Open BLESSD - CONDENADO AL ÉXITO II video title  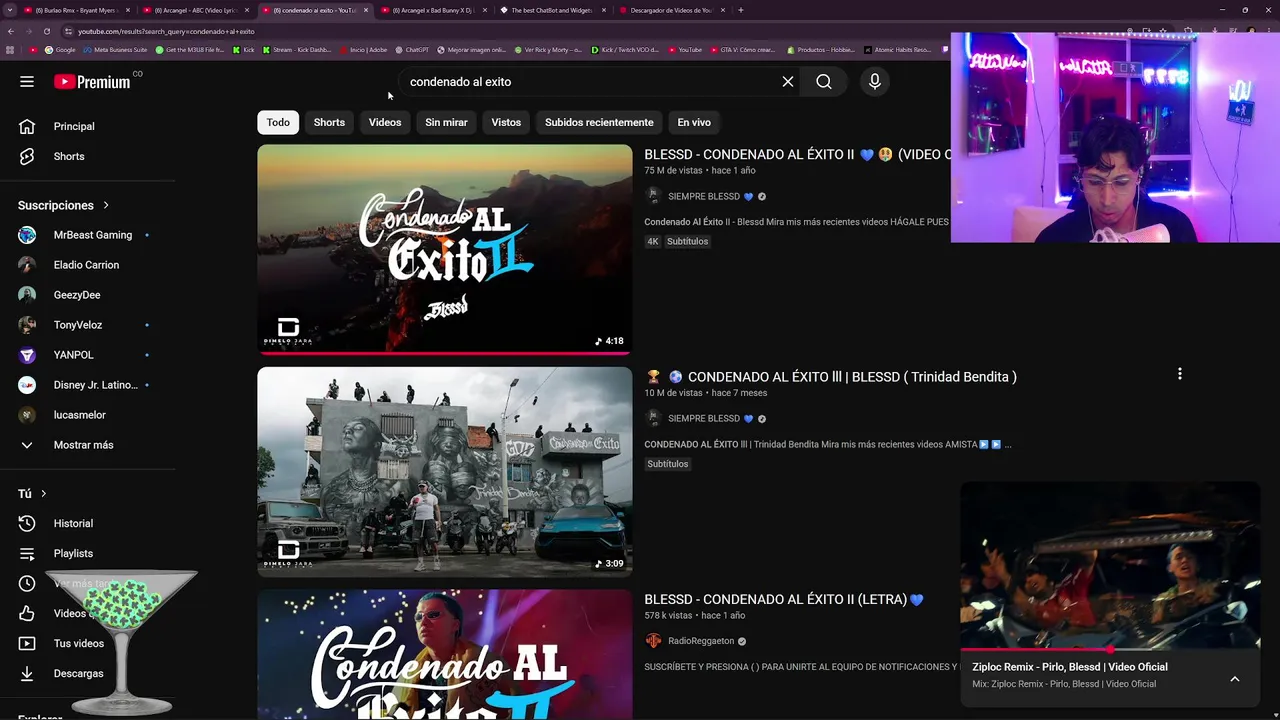797,155
